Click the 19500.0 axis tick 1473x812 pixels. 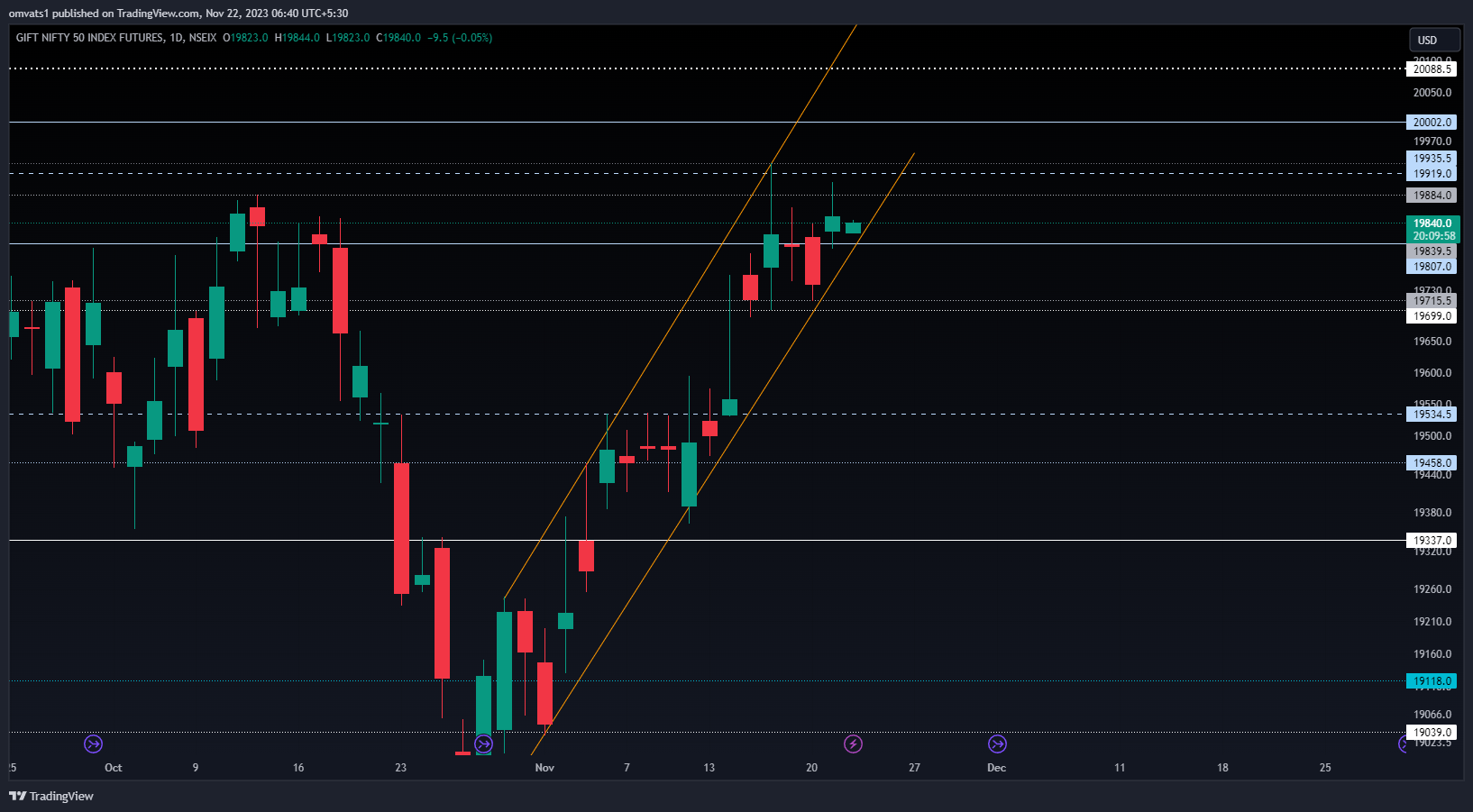pyautogui.click(x=1432, y=436)
